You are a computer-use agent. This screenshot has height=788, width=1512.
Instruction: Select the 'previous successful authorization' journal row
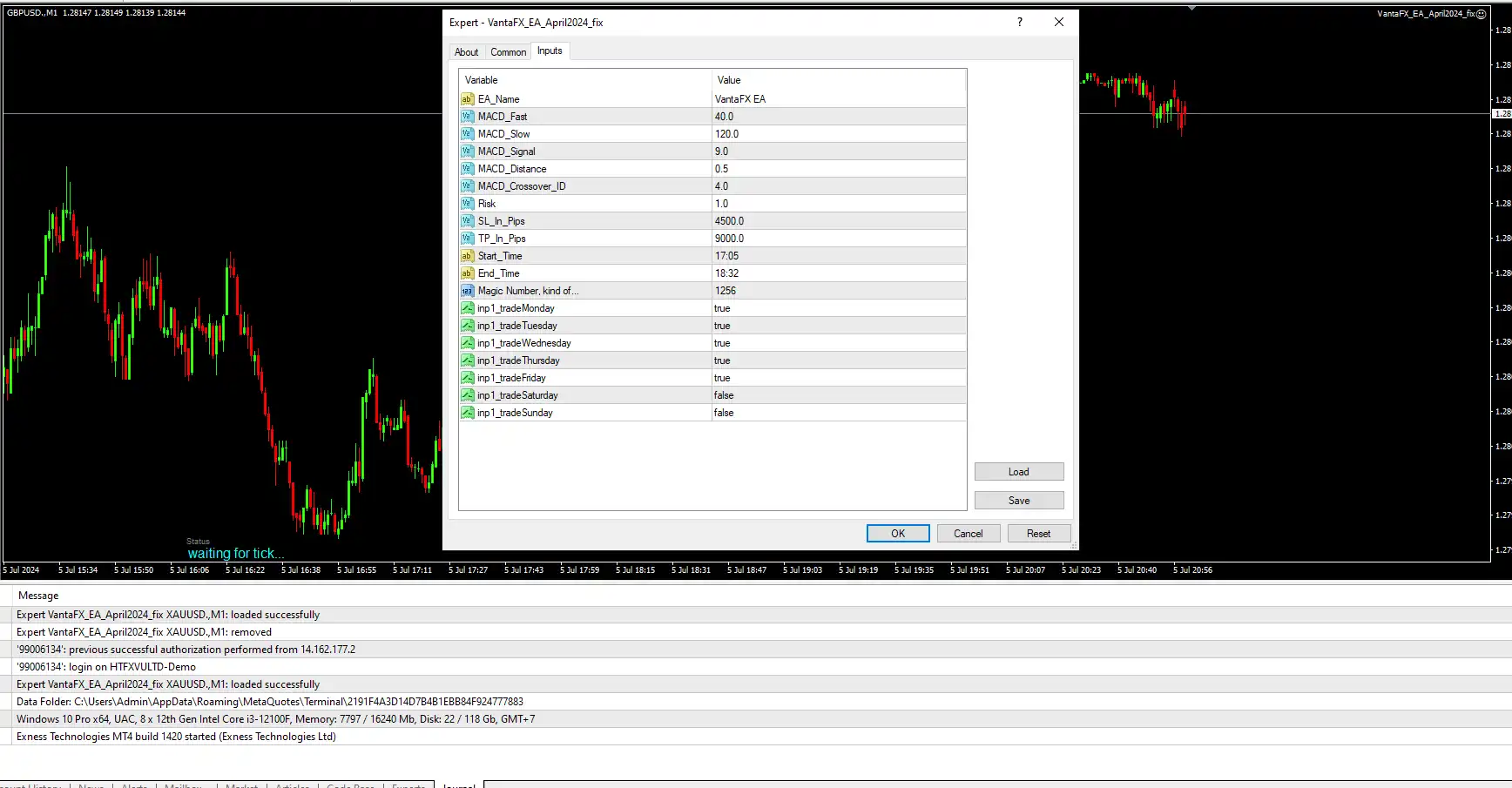point(756,650)
